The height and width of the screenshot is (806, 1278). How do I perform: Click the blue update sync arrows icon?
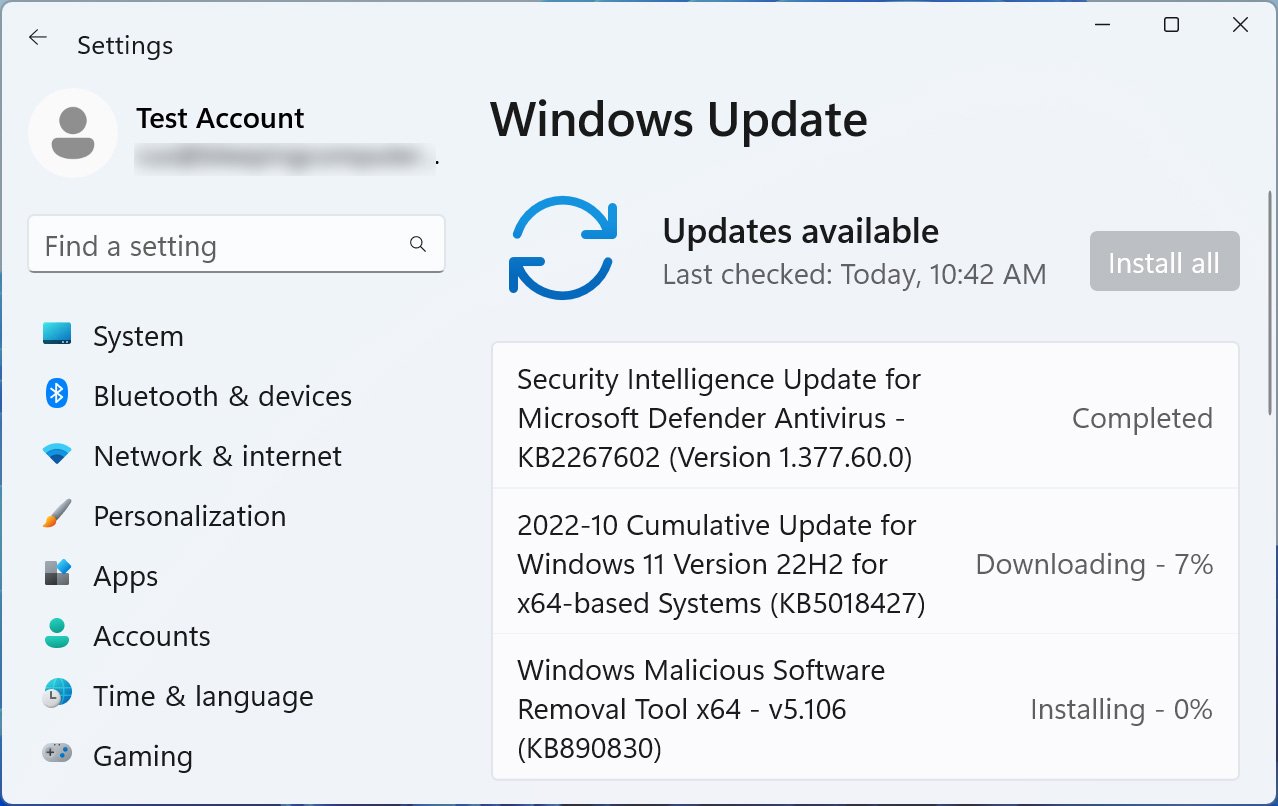[563, 247]
